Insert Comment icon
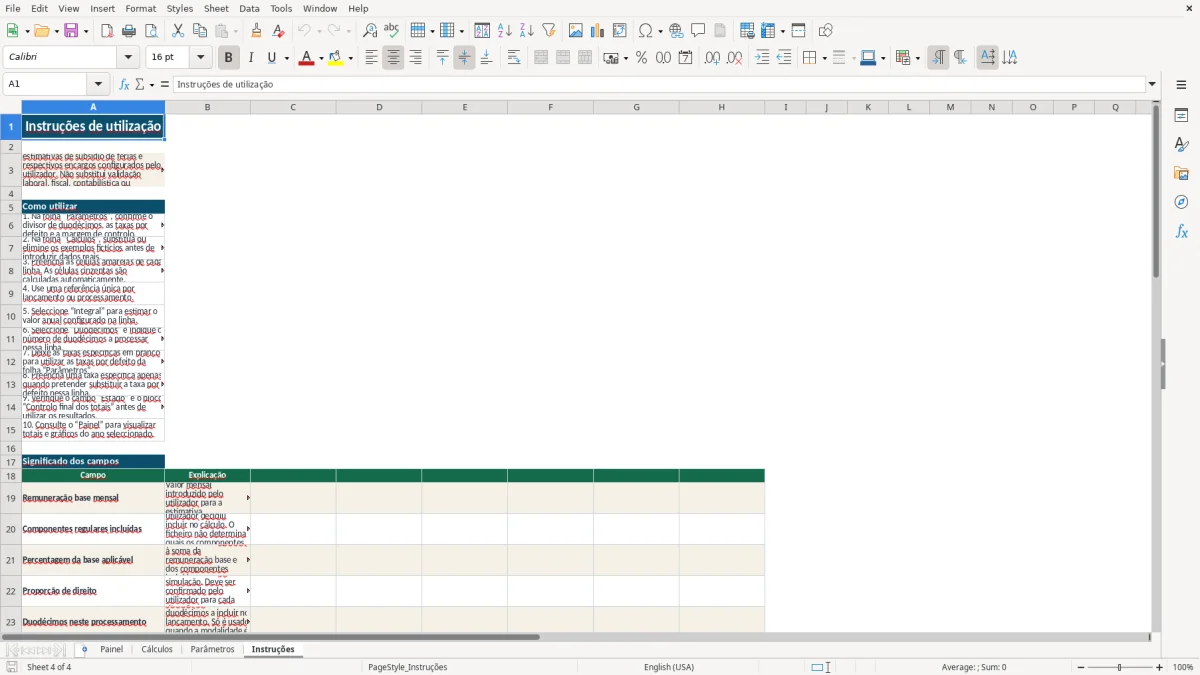Image resolution: width=1200 pixels, height=675 pixels. 698,31
